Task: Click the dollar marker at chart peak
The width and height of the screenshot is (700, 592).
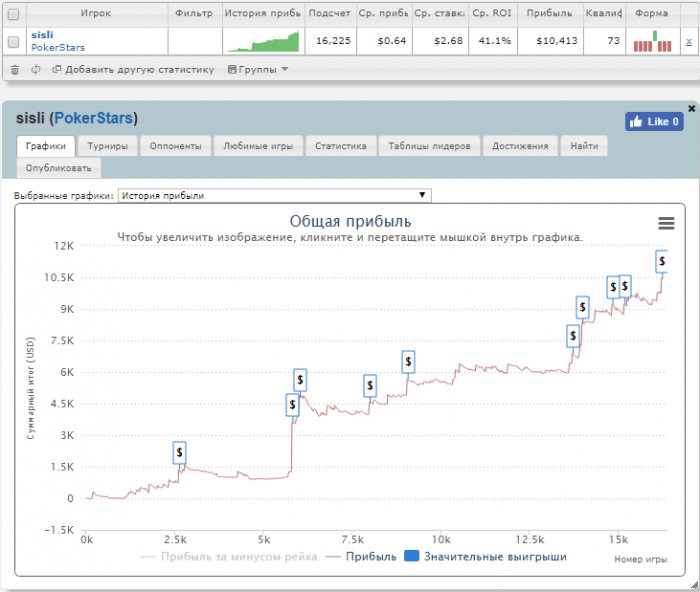Action: click(662, 261)
